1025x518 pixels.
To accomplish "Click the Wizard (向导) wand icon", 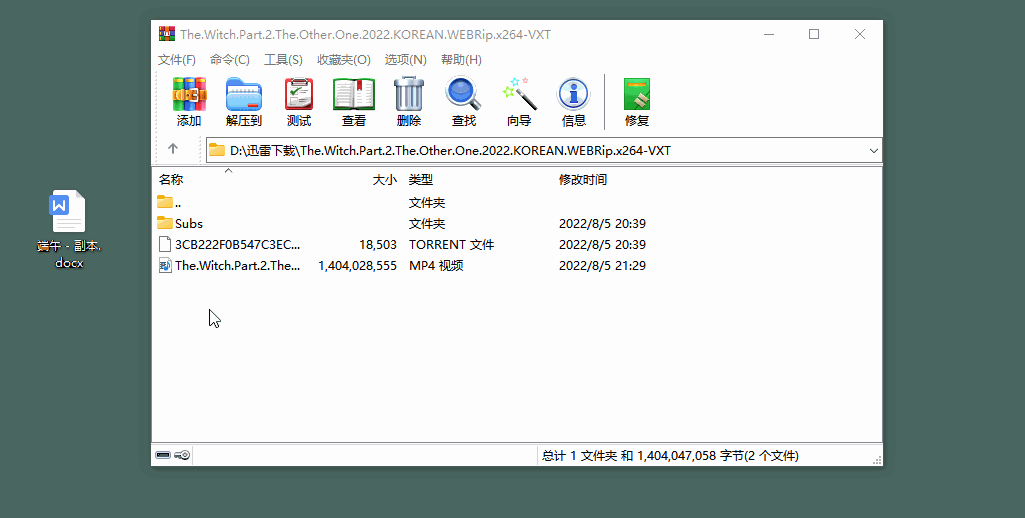I will (519, 94).
